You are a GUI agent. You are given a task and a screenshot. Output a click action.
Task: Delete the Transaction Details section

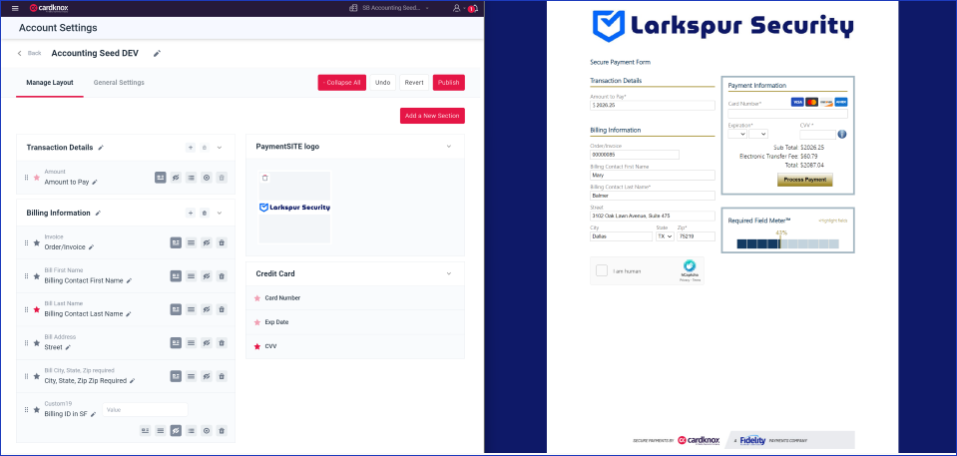[205, 147]
